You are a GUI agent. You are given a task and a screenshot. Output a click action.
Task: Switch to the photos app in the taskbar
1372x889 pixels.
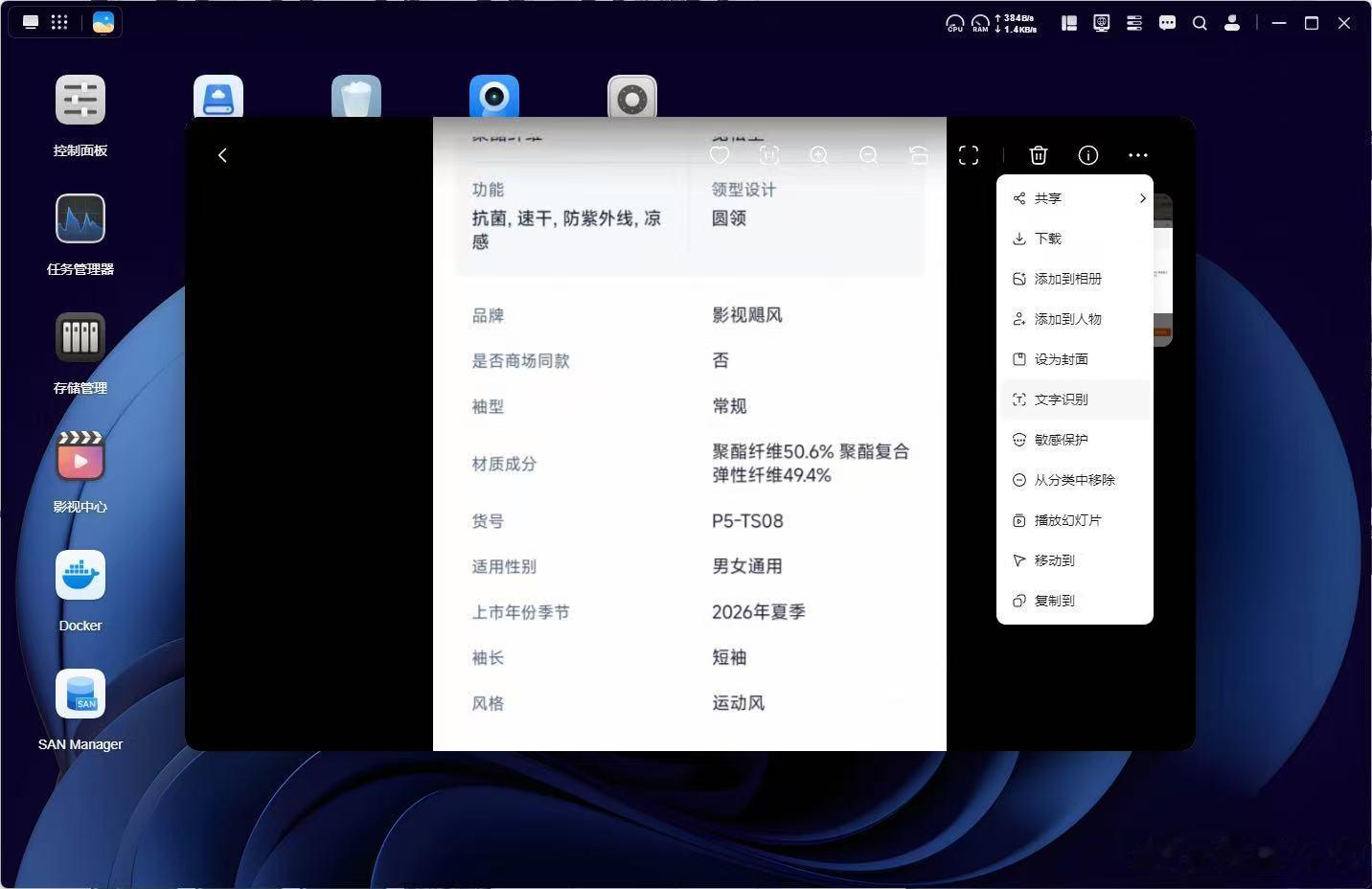103,22
